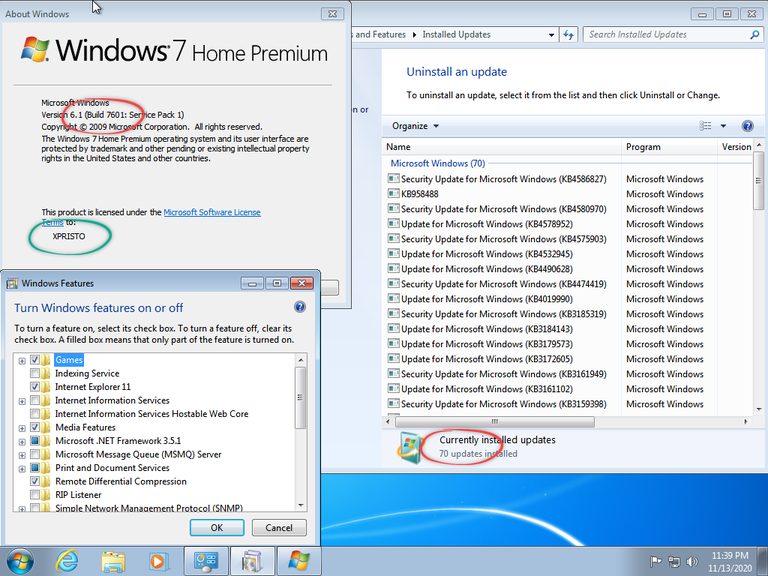
Task: Select the KB3159398 update icon
Action: (x=393, y=404)
